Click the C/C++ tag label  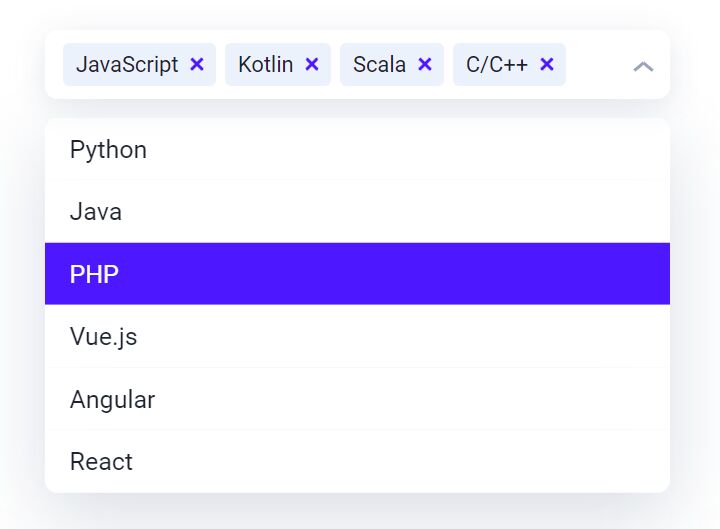[497, 64]
